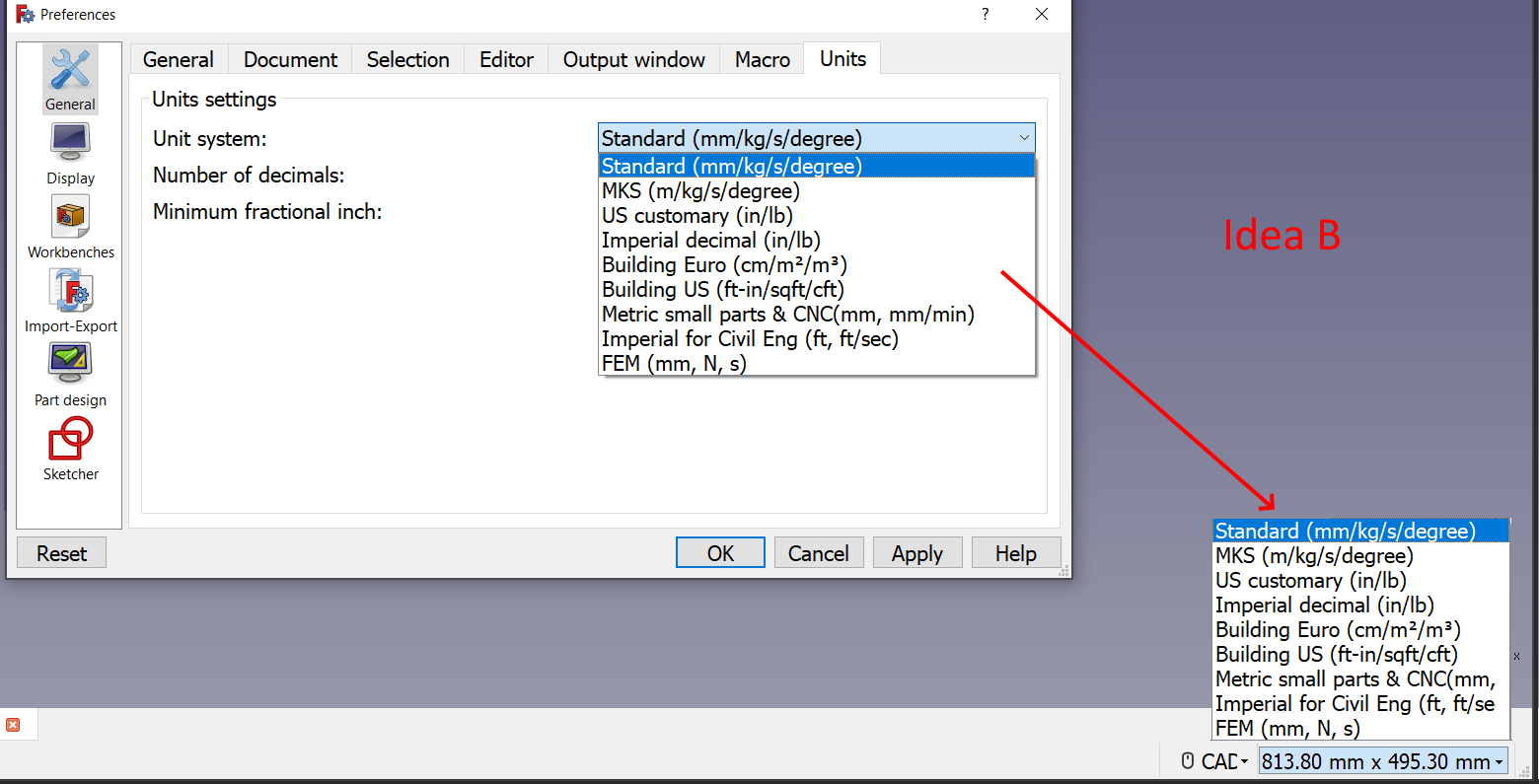Switch to the Macro tab

(762, 59)
